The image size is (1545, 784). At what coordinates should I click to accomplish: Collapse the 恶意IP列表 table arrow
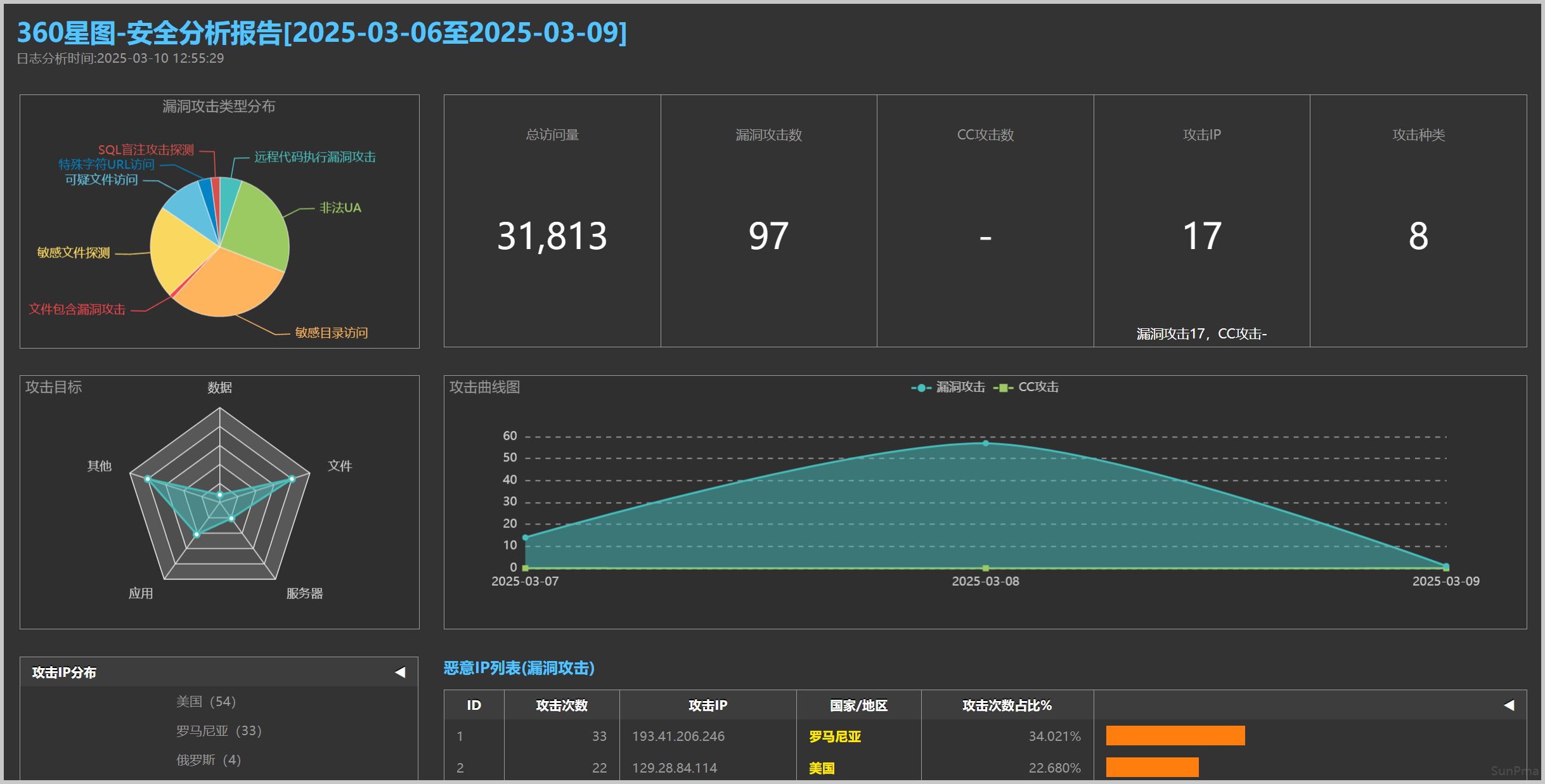(x=1509, y=705)
